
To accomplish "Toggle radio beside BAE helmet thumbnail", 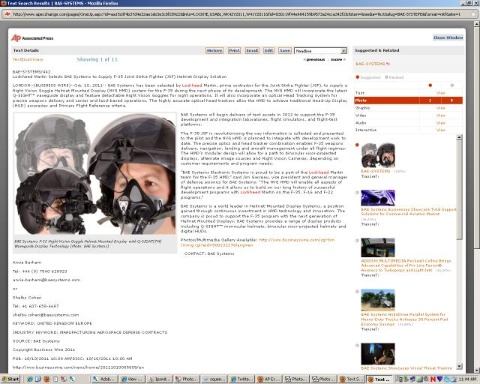I will click(x=357, y=145).
